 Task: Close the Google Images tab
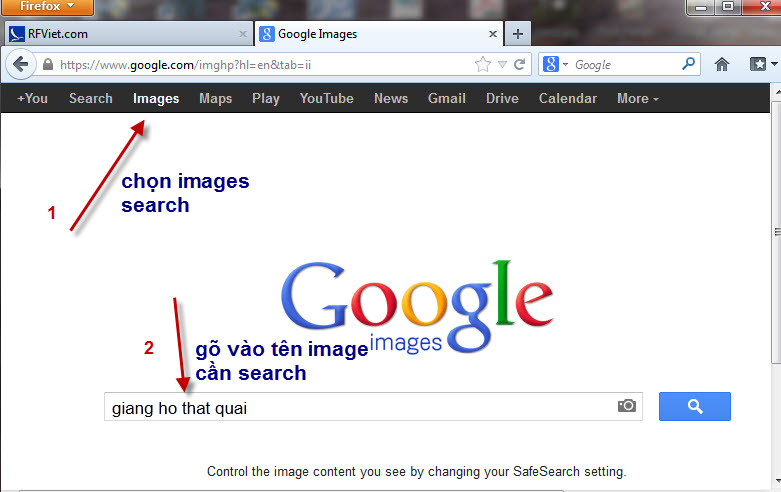492,34
